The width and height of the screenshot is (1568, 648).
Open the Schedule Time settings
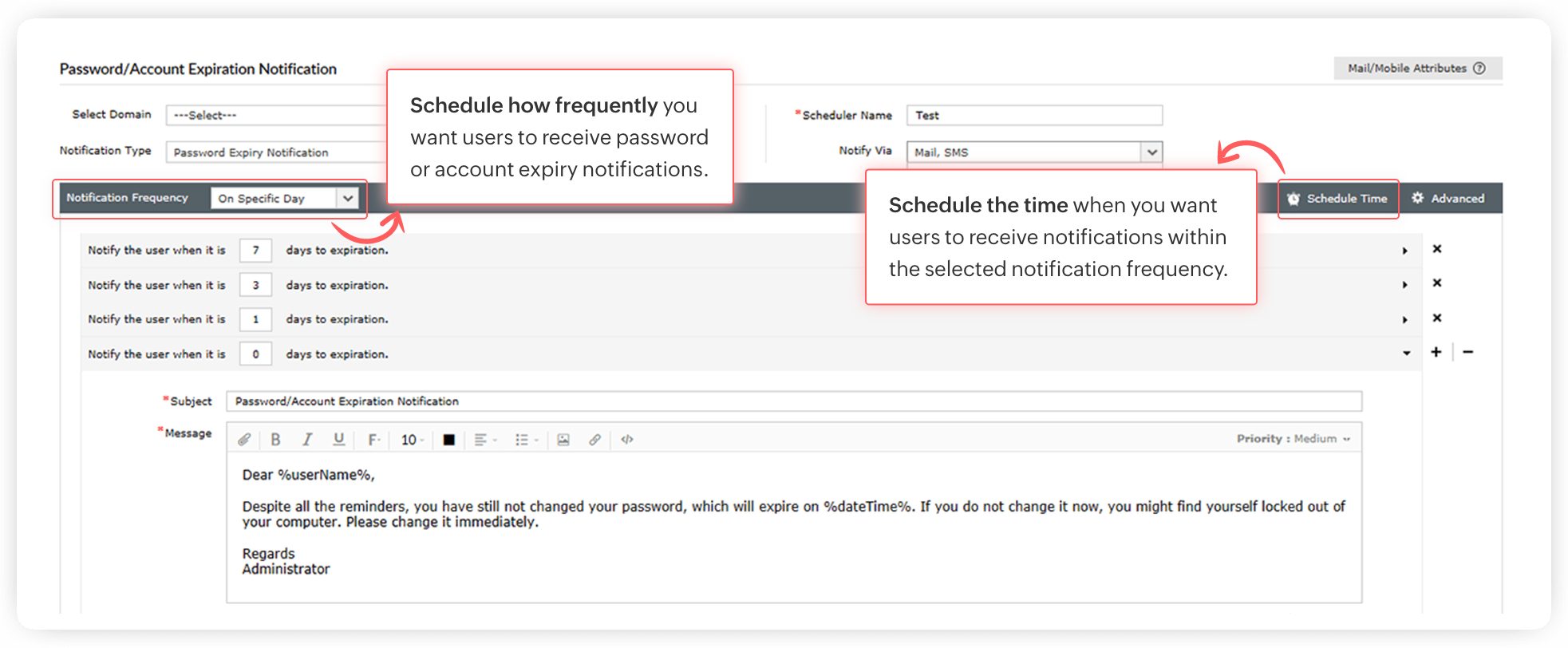(1338, 199)
